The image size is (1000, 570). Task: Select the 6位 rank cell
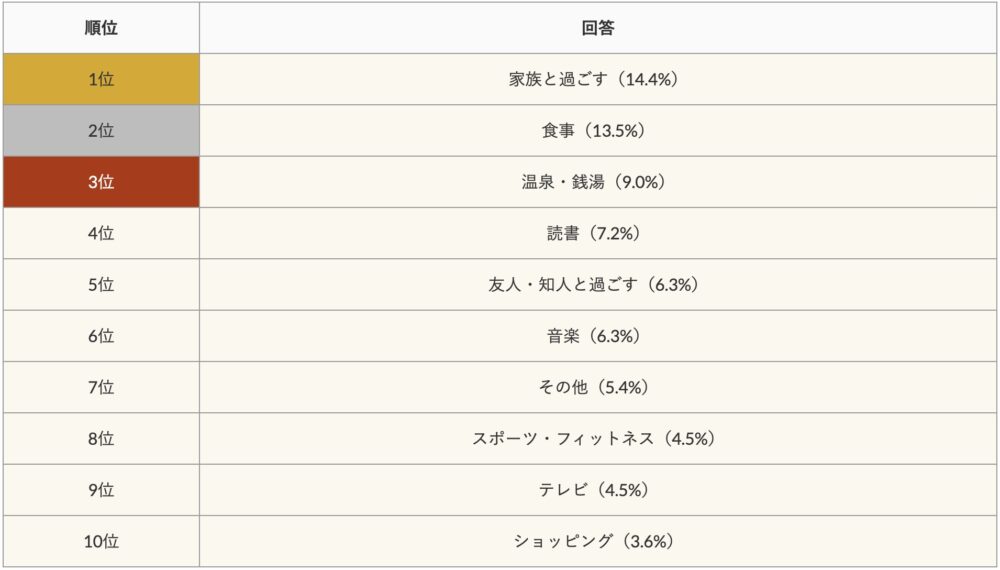pyautogui.click(x=101, y=336)
